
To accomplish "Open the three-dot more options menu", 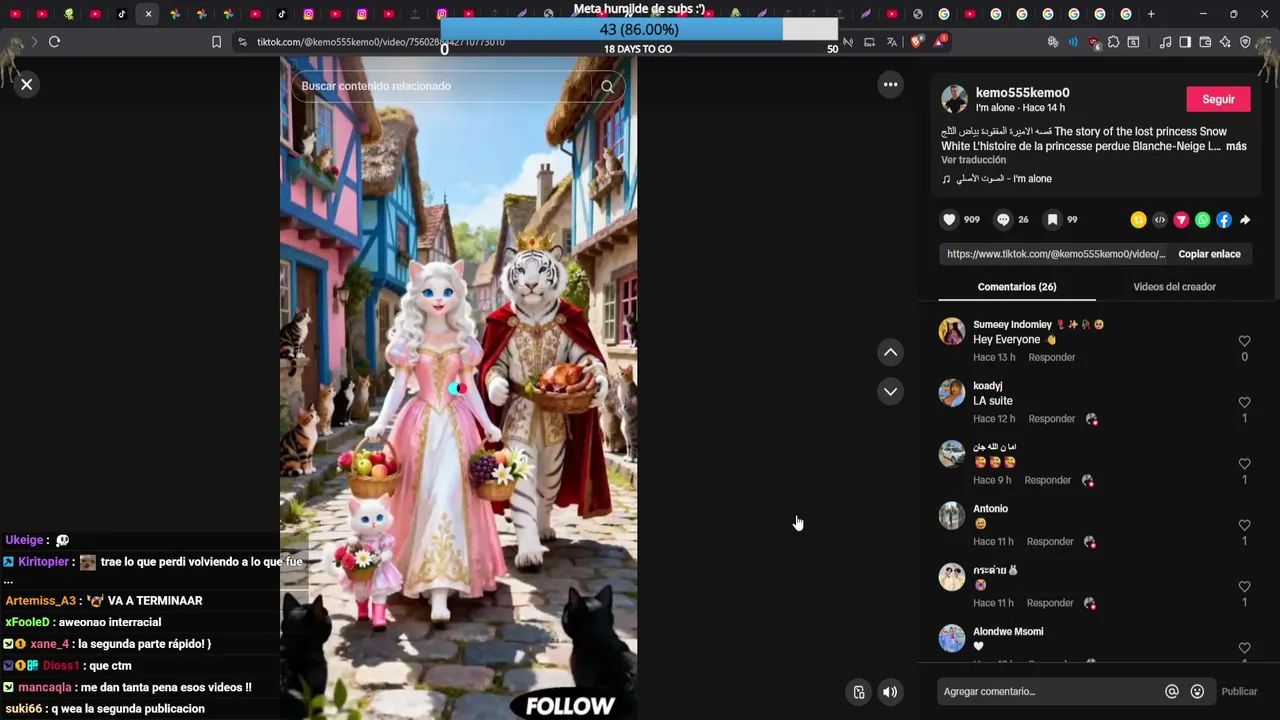I will (x=890, y=85).
